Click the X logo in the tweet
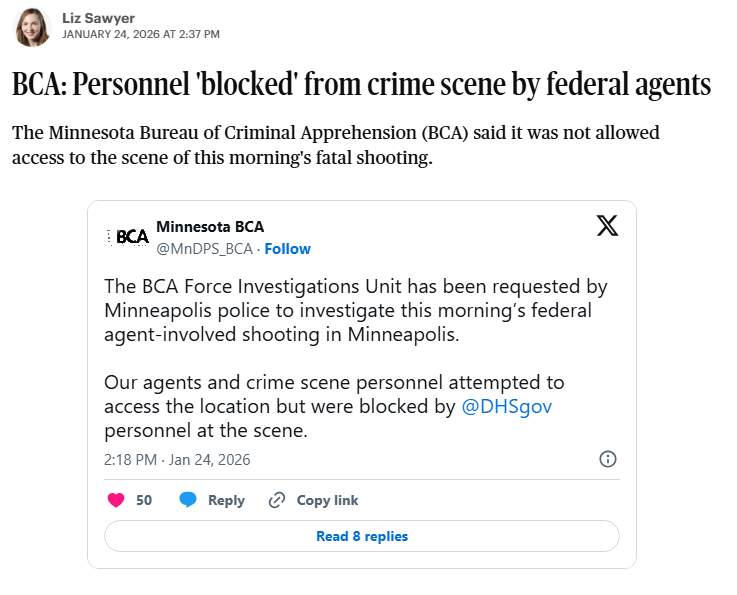Image resolution: width=737 pixels, height=595 pixels. point(607,226)
